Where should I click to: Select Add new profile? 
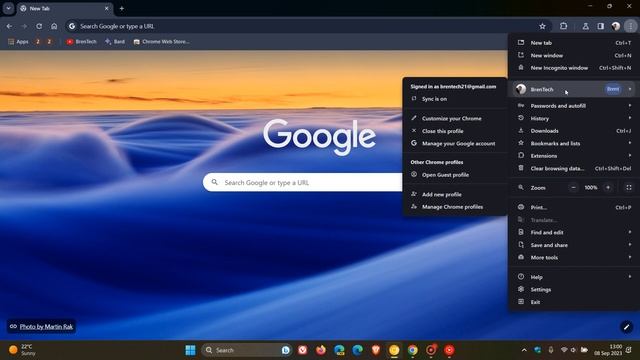coord(455,194)
